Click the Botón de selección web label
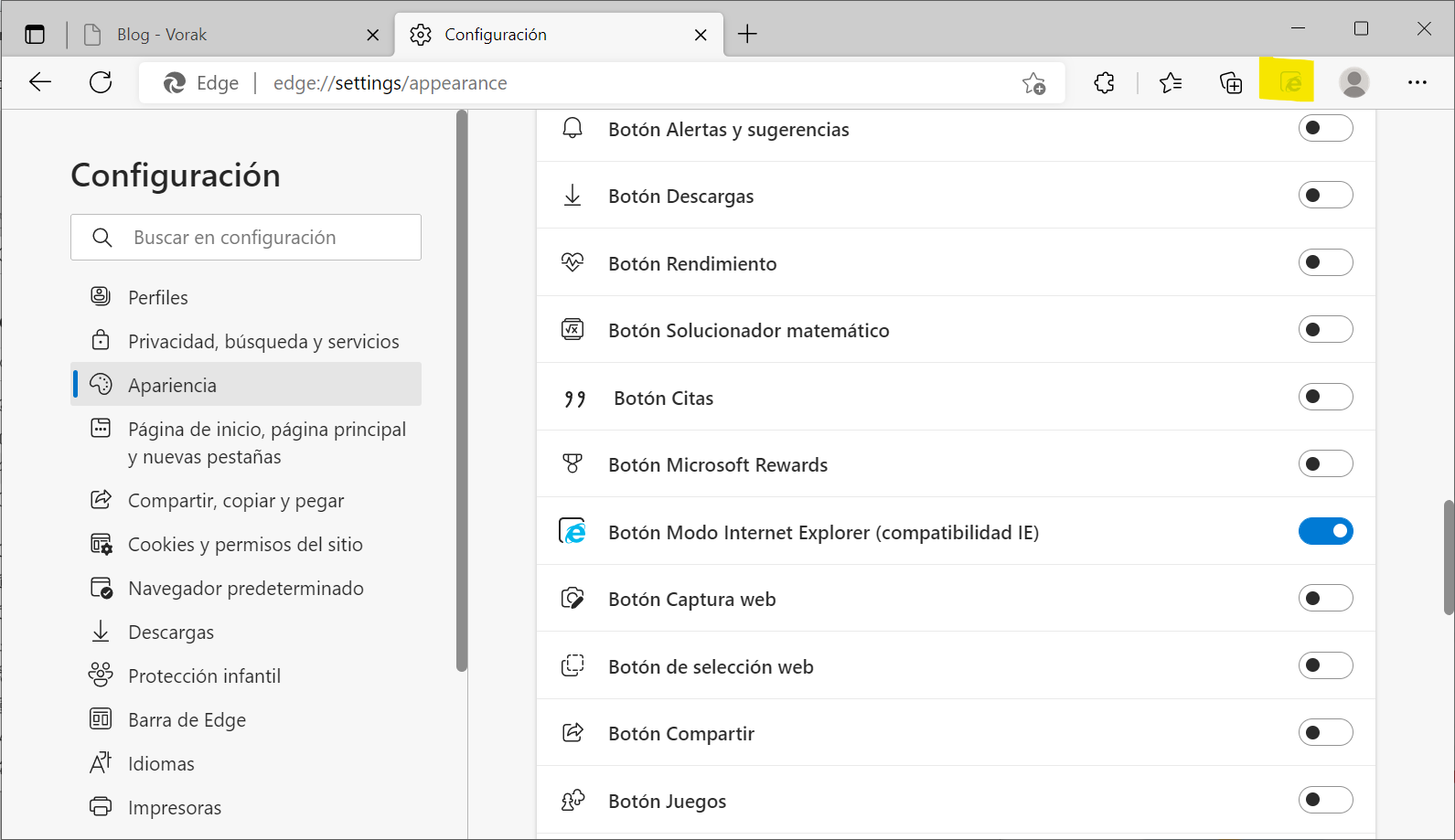This screenshot has height=840, width=1455. (x=711, y=666)
